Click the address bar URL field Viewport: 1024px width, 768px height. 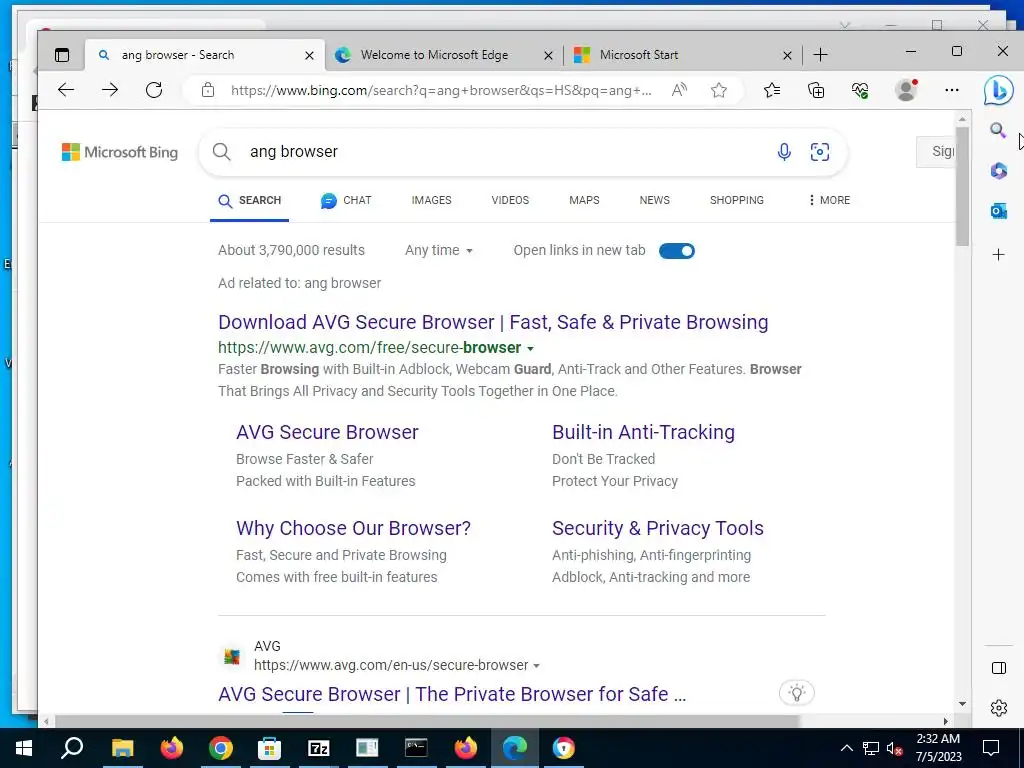(x=441, y=90)
